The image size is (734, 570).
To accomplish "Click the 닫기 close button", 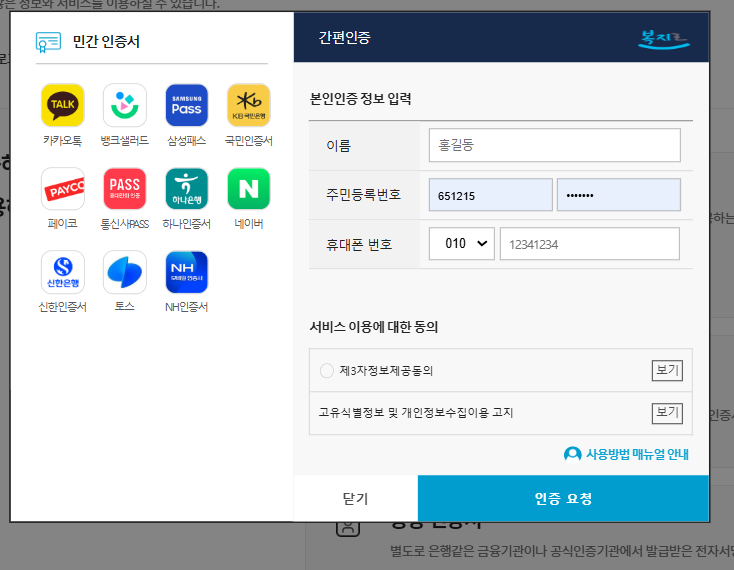I will [x=356, y=498].
